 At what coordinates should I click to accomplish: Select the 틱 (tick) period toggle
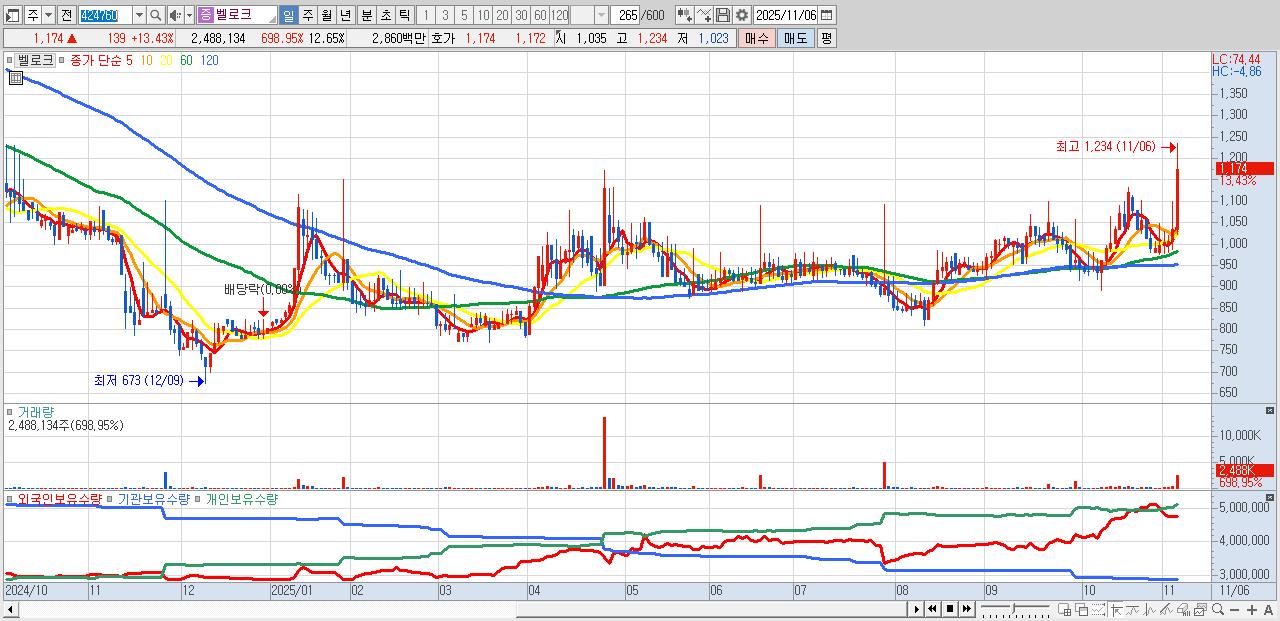click(404, 15)
